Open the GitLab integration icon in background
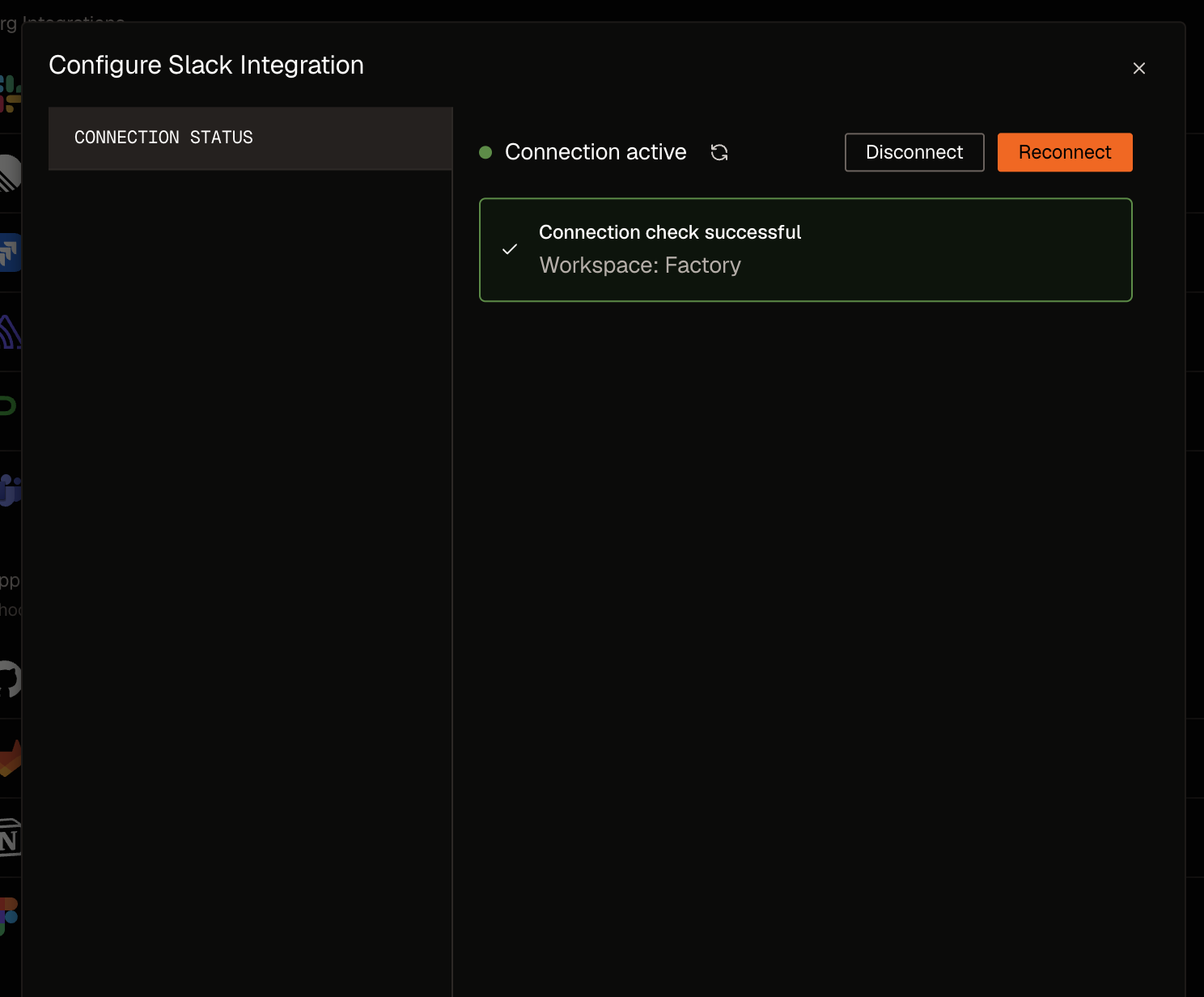 pos(10,758)
